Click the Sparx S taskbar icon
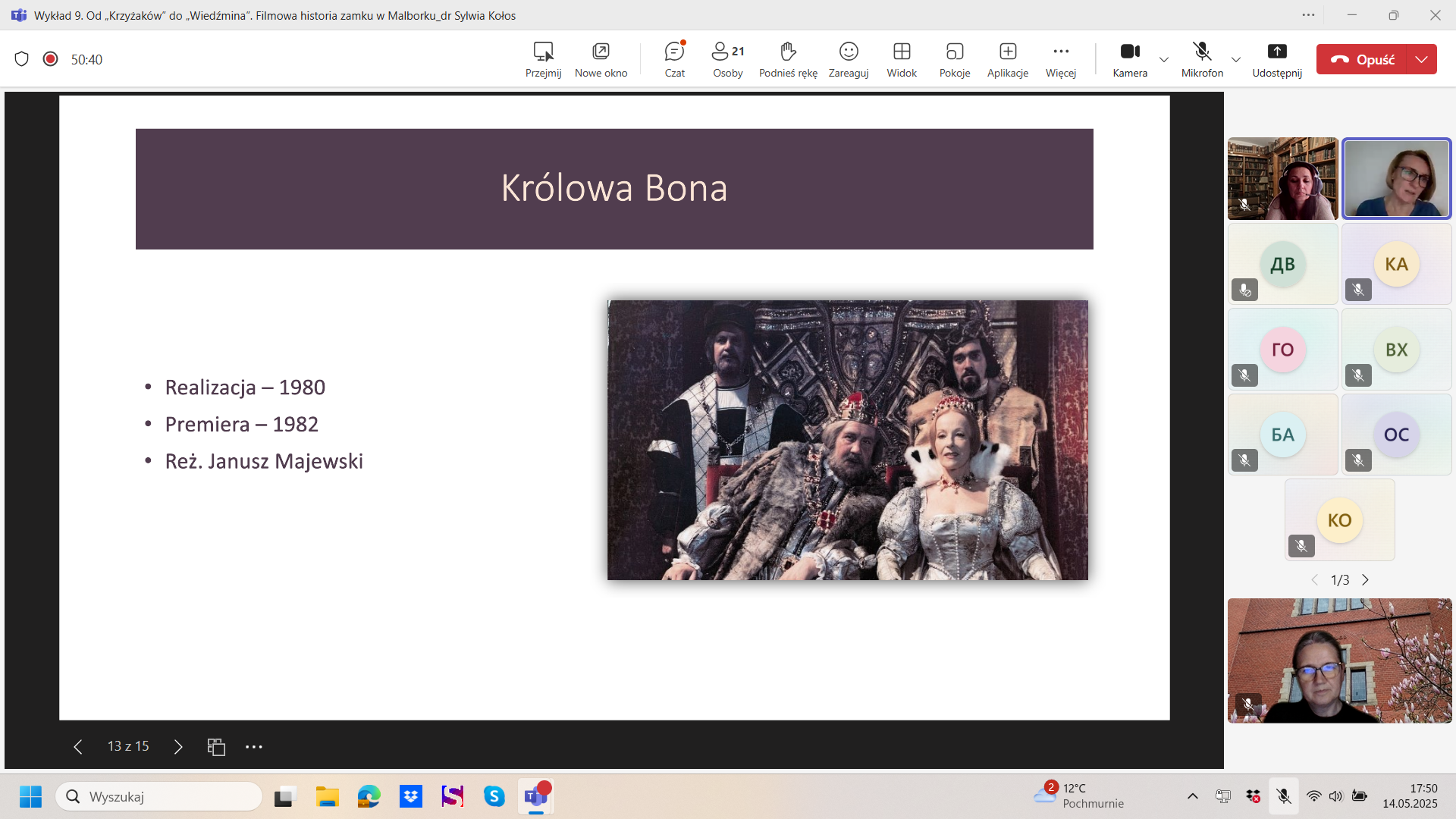1456x819 pixels. click(453, 796)
